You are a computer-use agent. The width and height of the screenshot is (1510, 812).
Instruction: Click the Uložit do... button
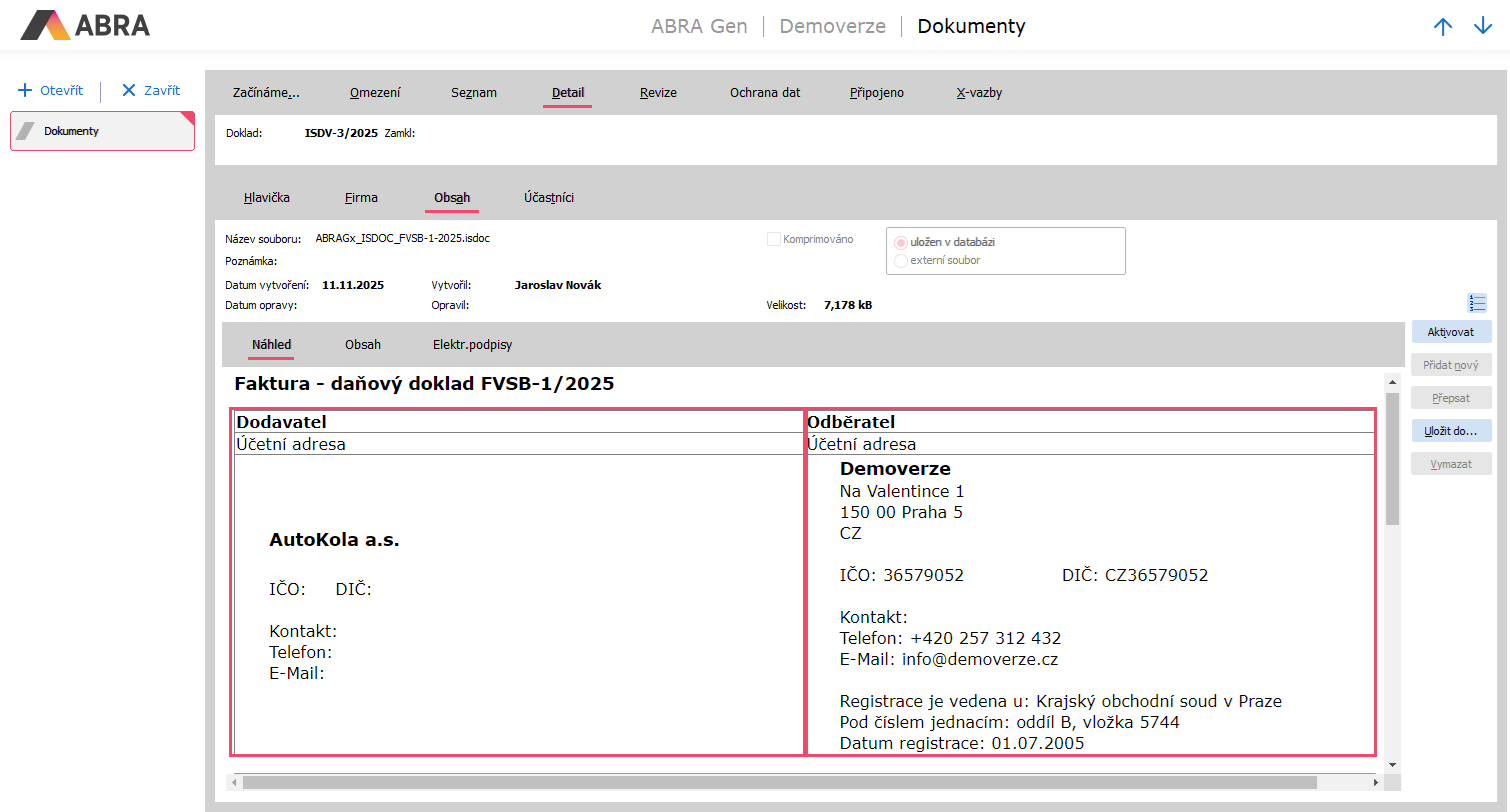[1452, 431]
